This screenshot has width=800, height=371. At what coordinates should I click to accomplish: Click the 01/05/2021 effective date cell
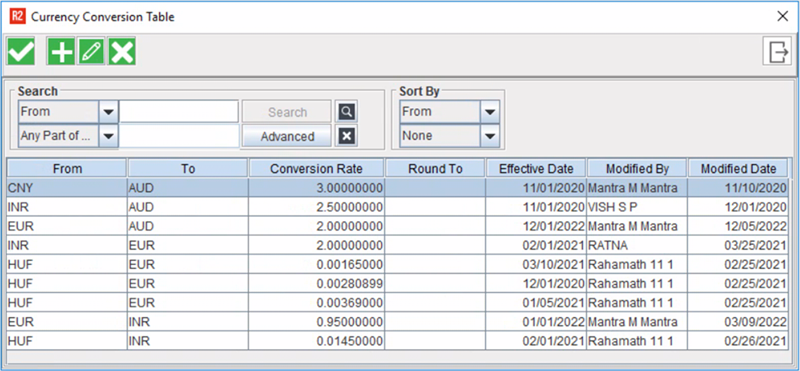[536, 303]
